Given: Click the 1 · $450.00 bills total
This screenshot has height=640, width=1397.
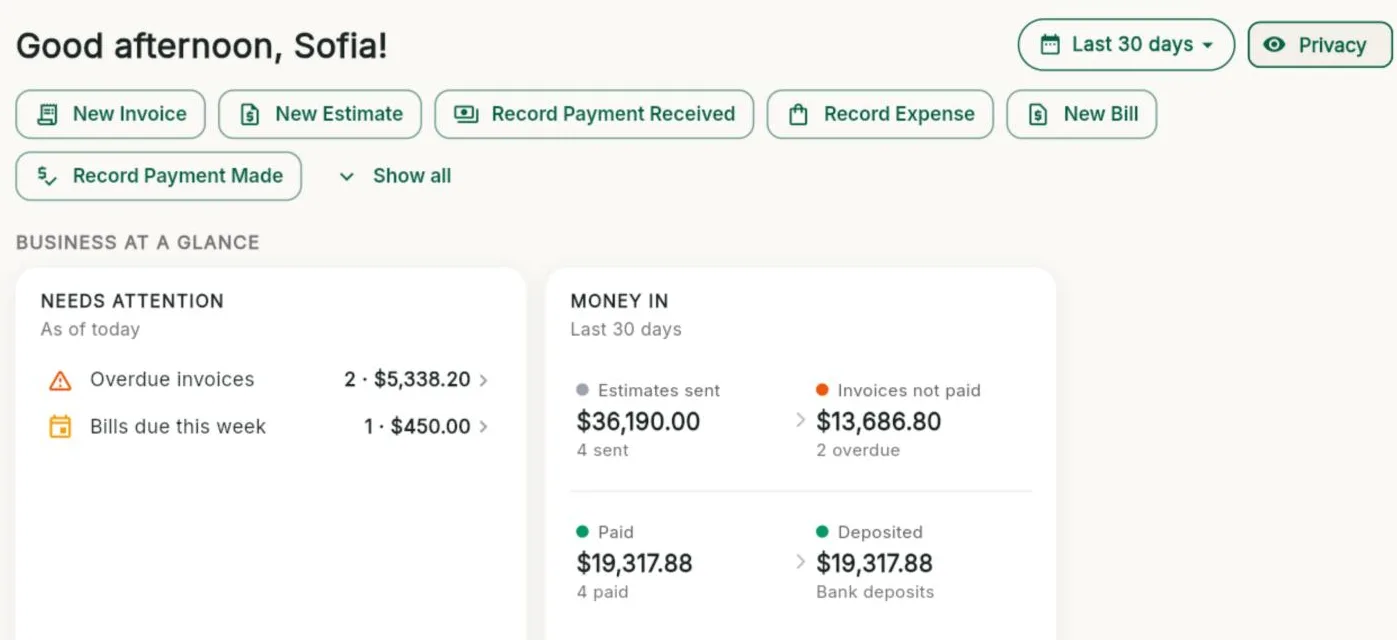Looking at the screenshot, I should (x=417, y=427).
